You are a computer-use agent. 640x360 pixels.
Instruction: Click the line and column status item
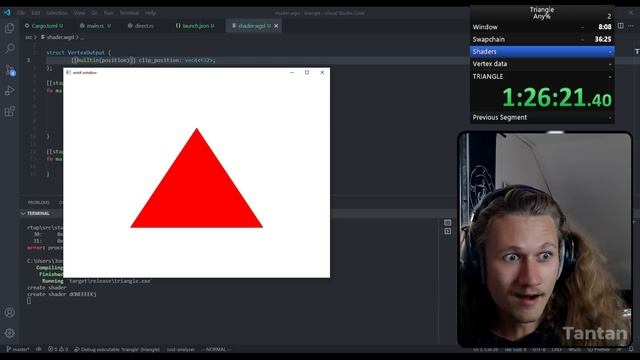(x=485, y=349)
